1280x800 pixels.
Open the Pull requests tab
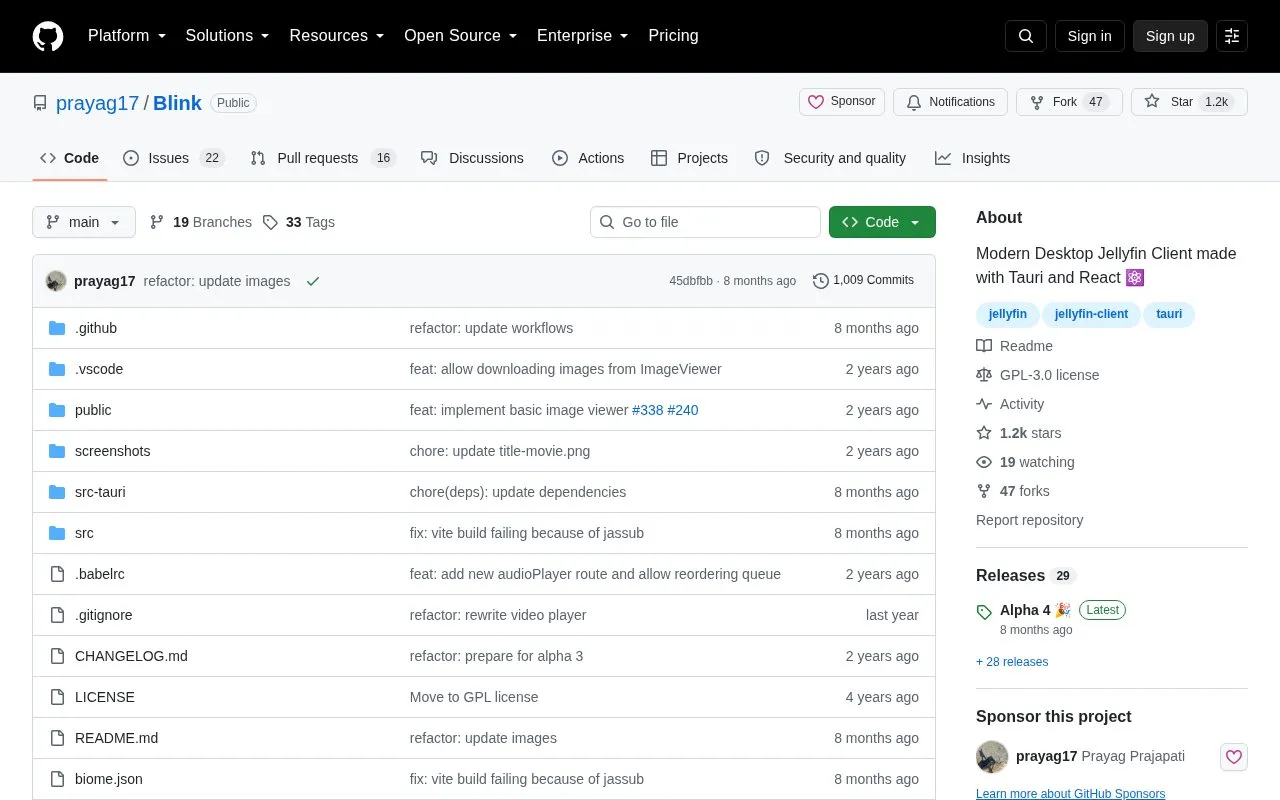click(323, 158)
